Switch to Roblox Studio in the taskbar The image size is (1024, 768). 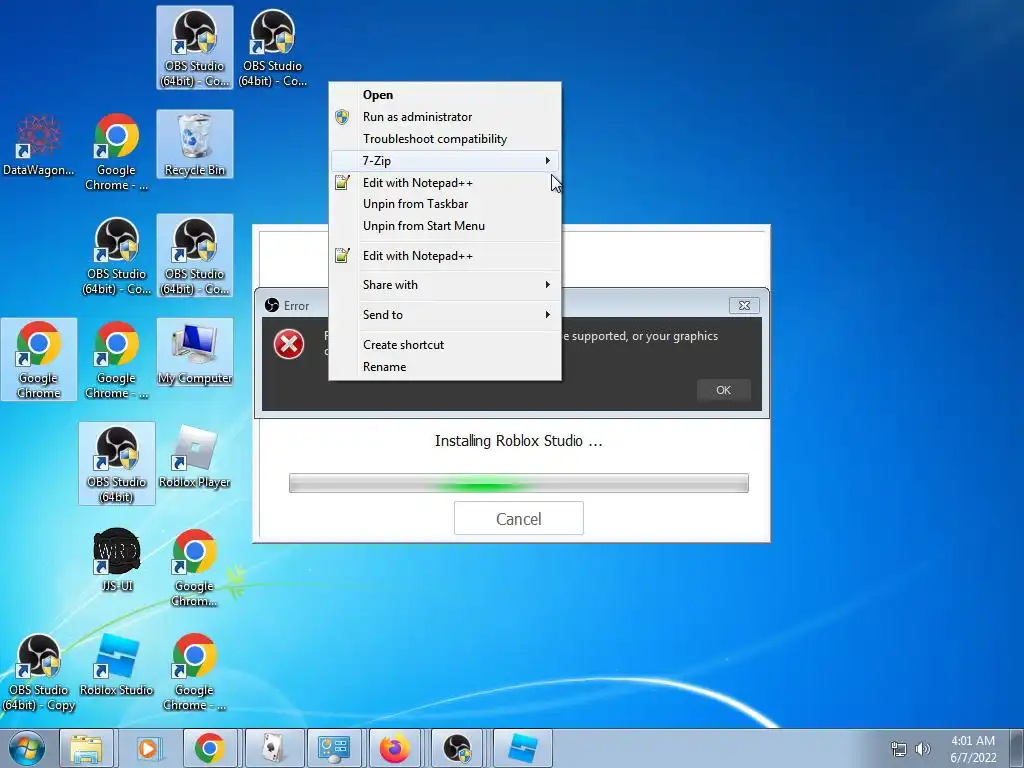[x=521, y=748]
